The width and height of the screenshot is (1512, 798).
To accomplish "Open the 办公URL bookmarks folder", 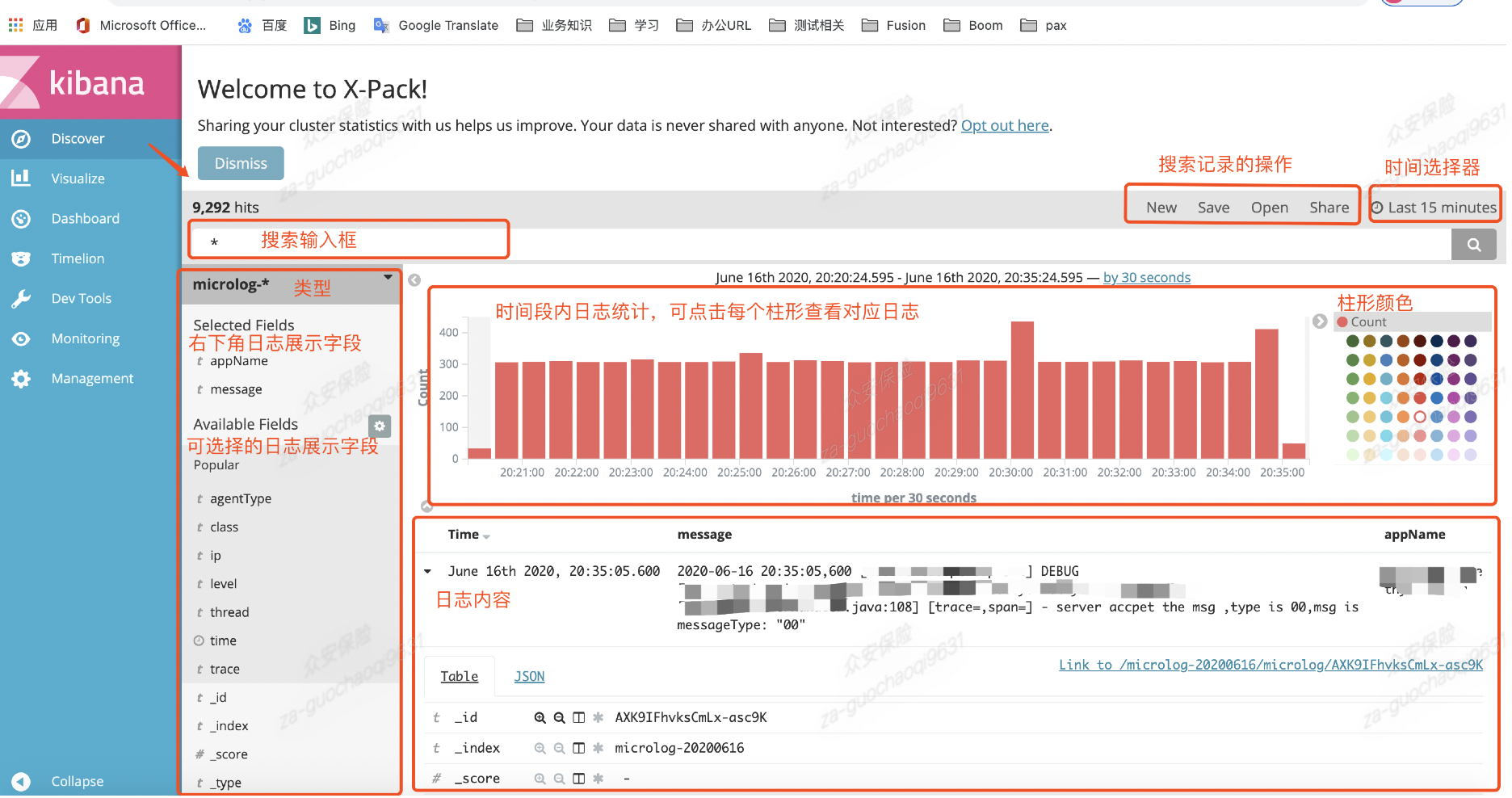I will tap(713, 25).
